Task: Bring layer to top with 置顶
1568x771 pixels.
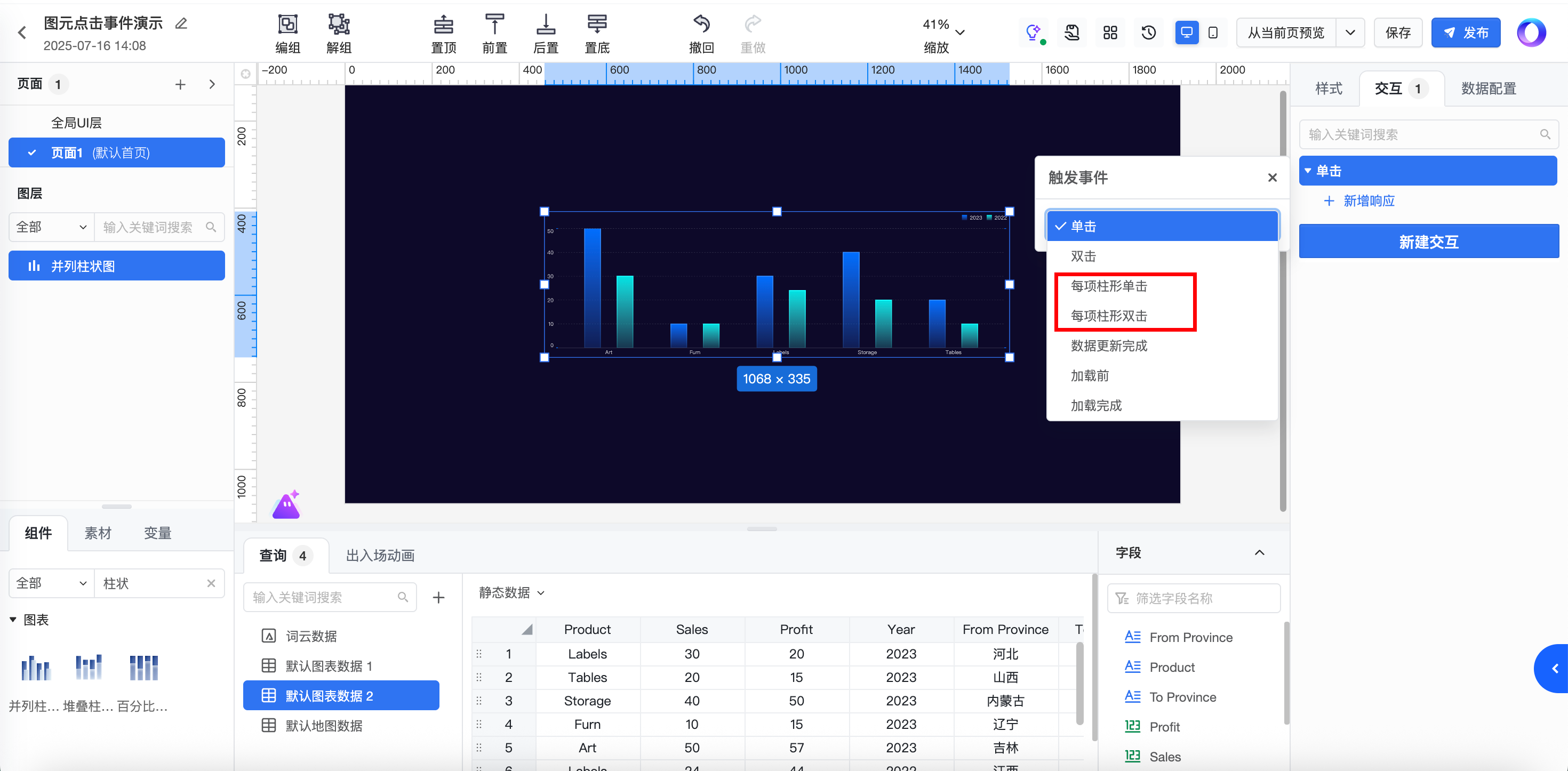Action: click(x=443, y=25)
